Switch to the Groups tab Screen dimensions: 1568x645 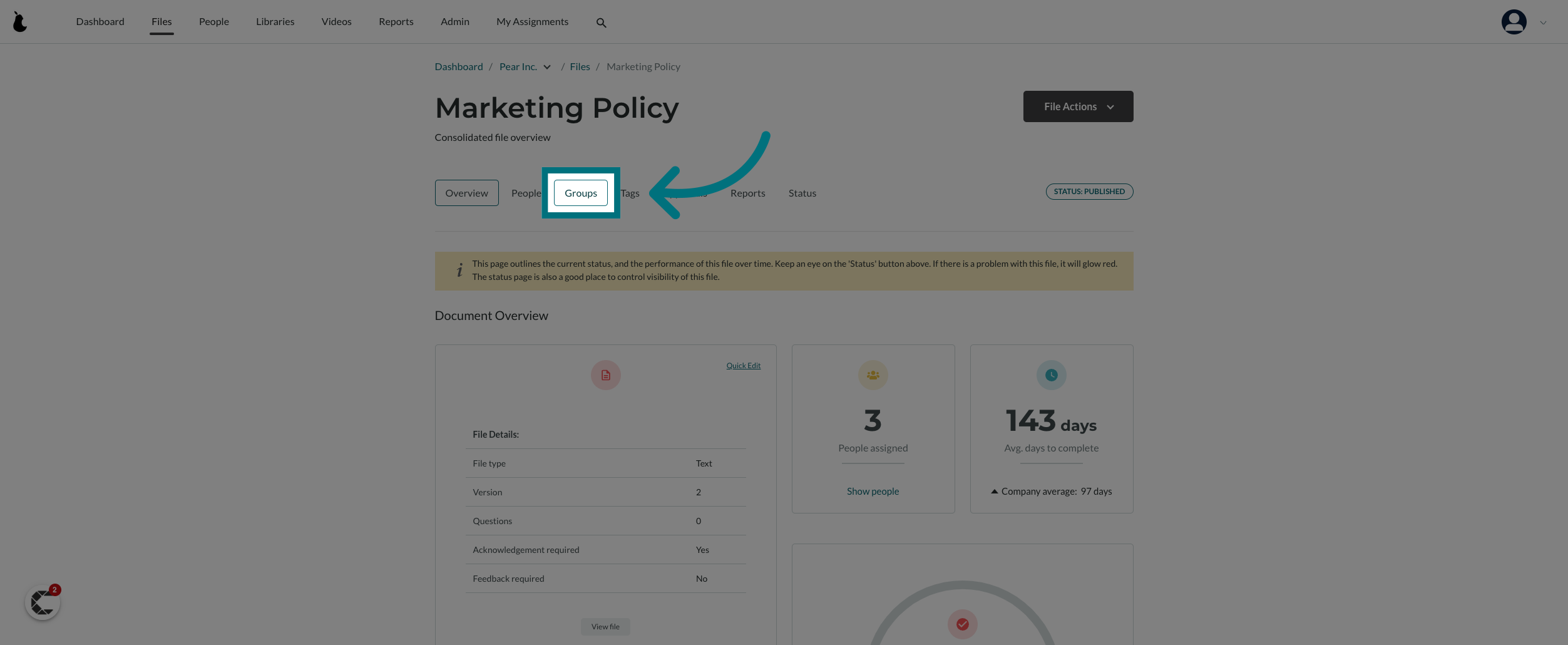pyautogui.click(x=580, y=193)
